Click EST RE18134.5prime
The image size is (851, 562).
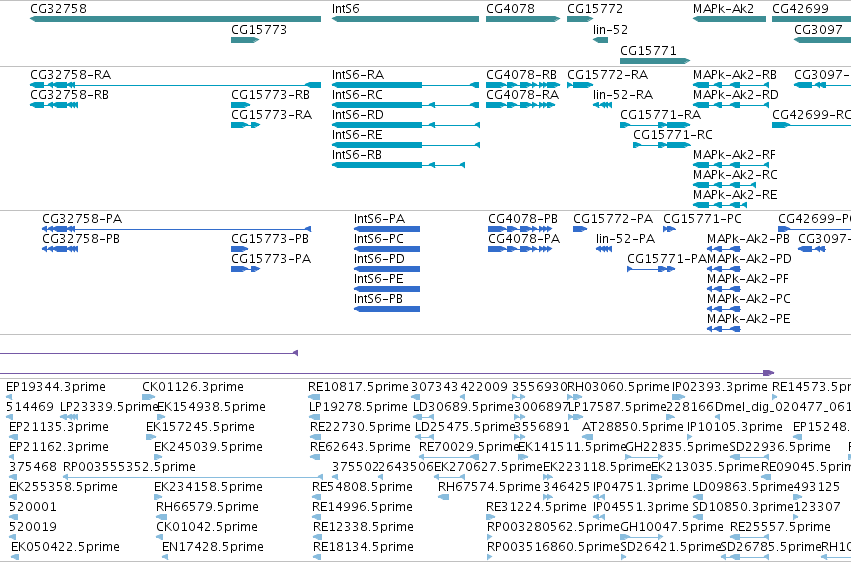(317, 557)
